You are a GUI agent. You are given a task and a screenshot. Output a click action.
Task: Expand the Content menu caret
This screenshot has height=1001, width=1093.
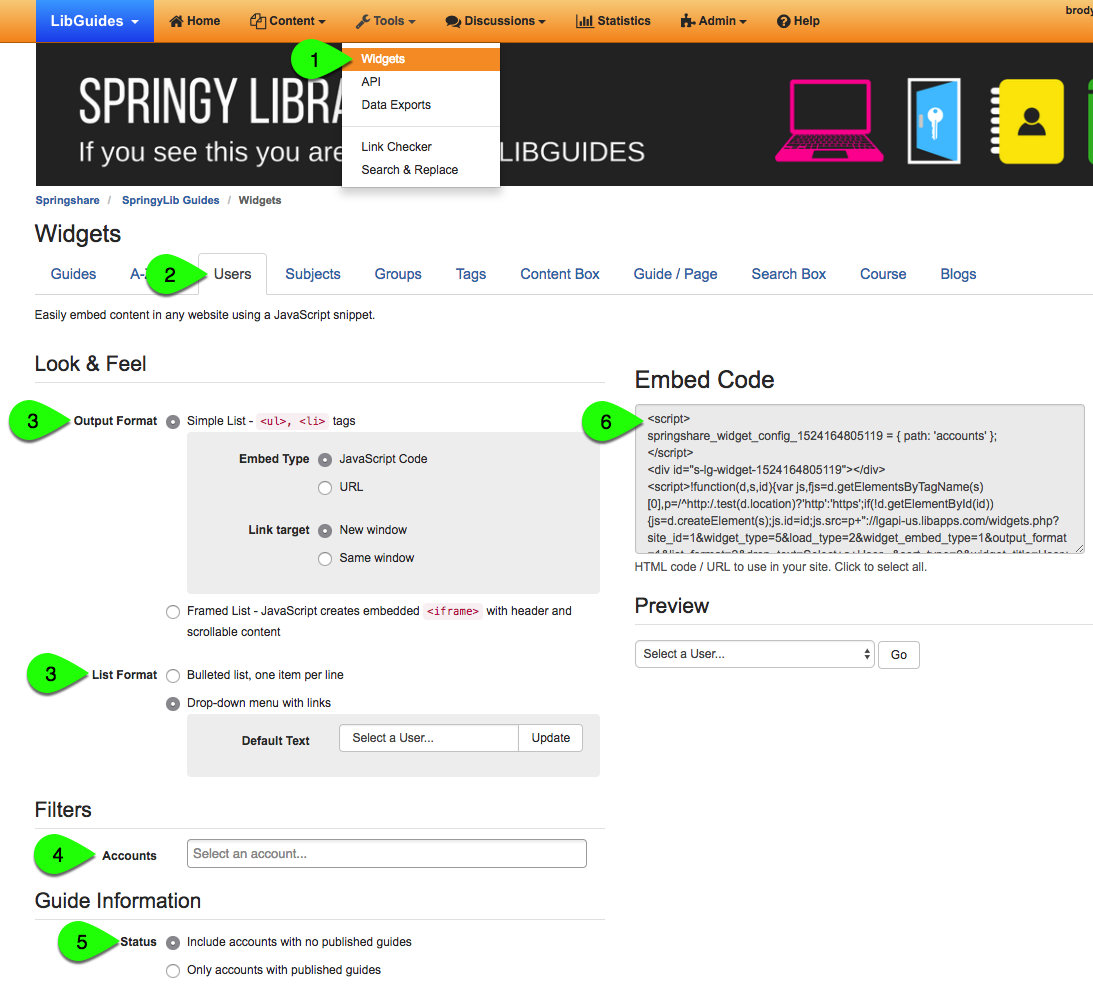(x=322, y=22)
